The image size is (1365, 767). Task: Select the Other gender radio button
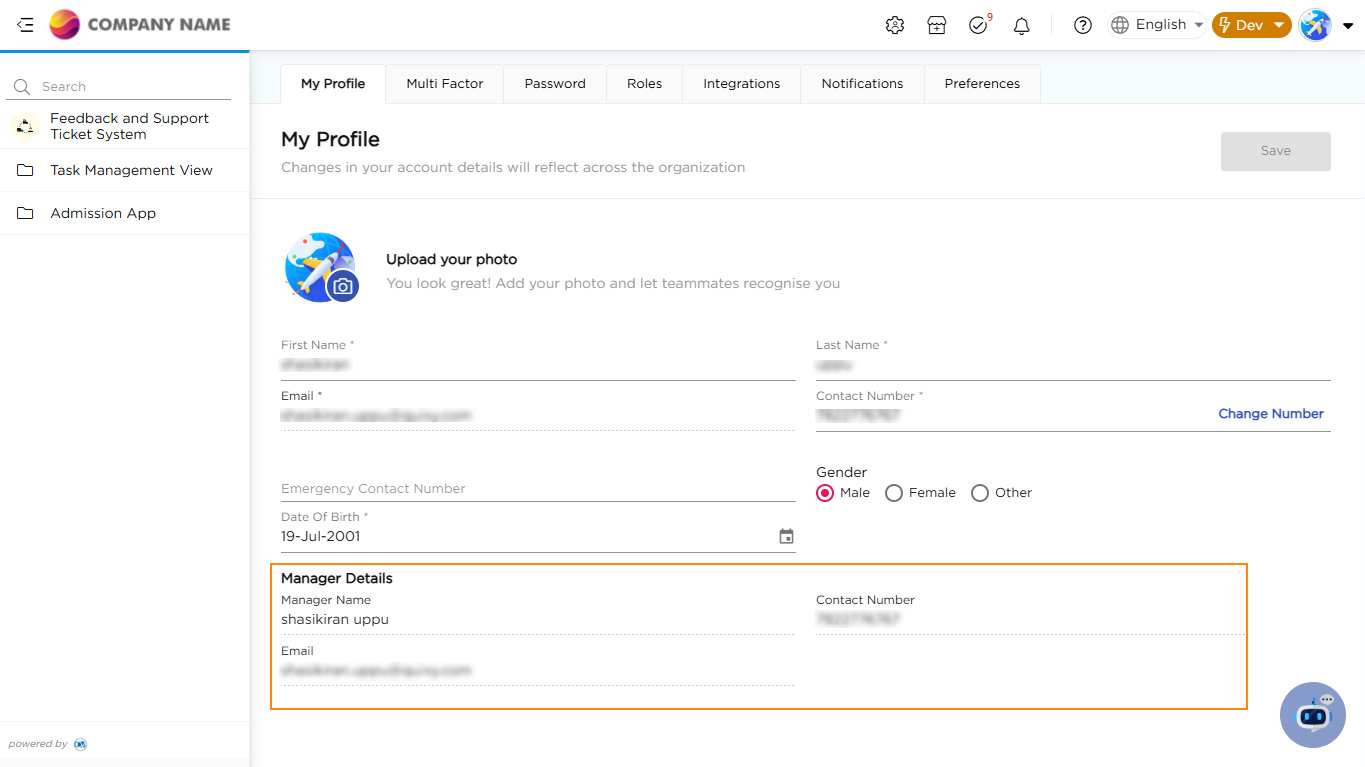coord(980,493)
